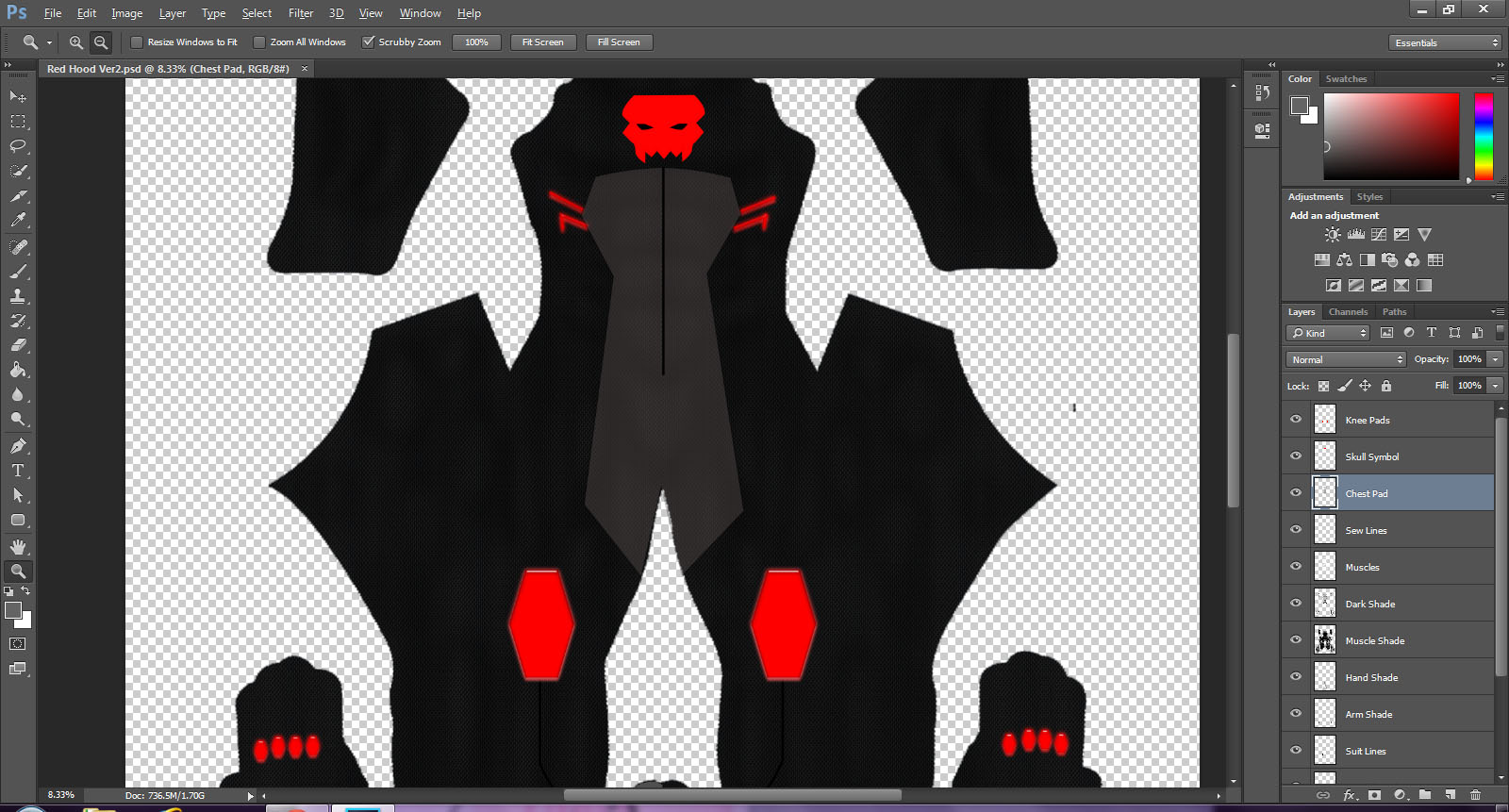Screen dimensions: 1509x812
Task: Select the History Brush tool
Action: [x=18, y=321]
